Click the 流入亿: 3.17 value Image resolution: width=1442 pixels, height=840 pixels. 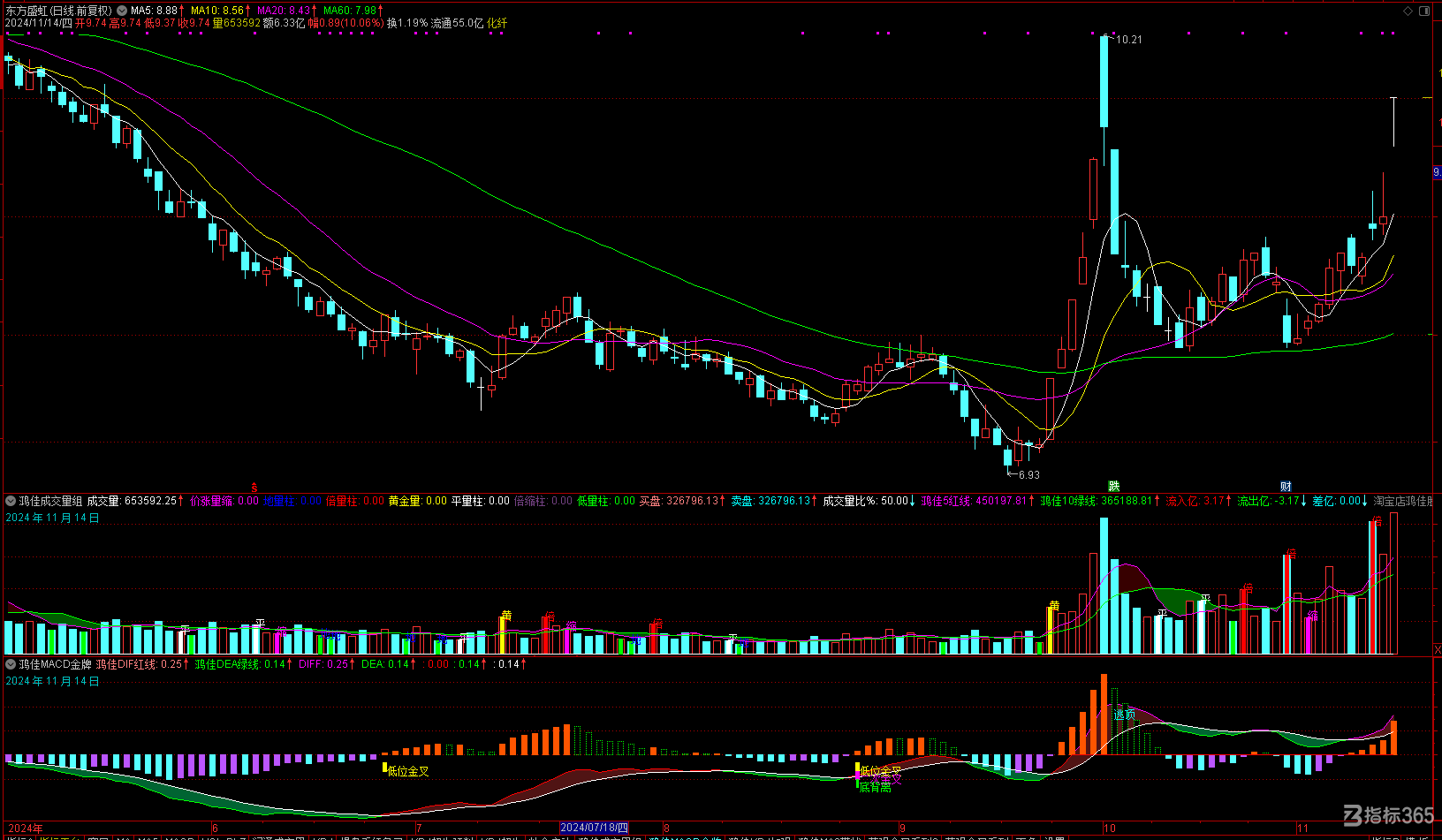pos(1194,501)
